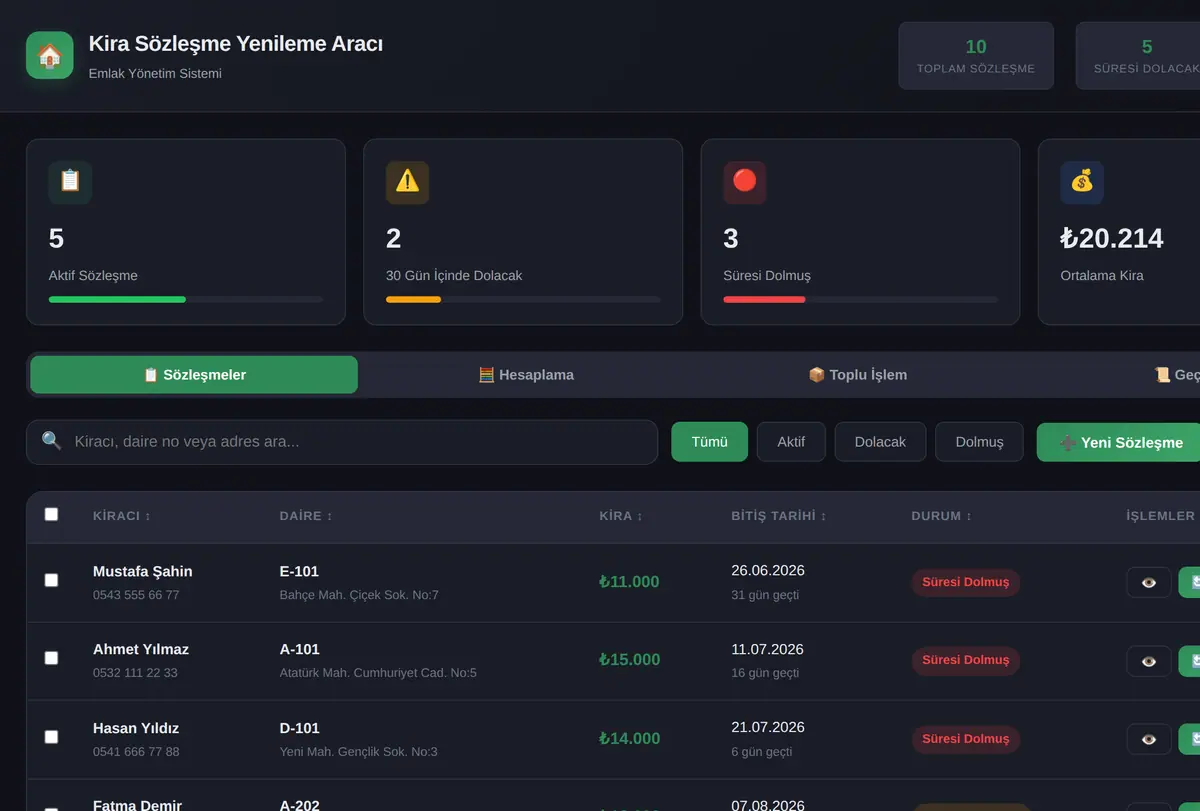Renew Hasan Yıldız's contract with green icon
The height and width of the screenshot is (811, 1200).
pos(1190,739)
